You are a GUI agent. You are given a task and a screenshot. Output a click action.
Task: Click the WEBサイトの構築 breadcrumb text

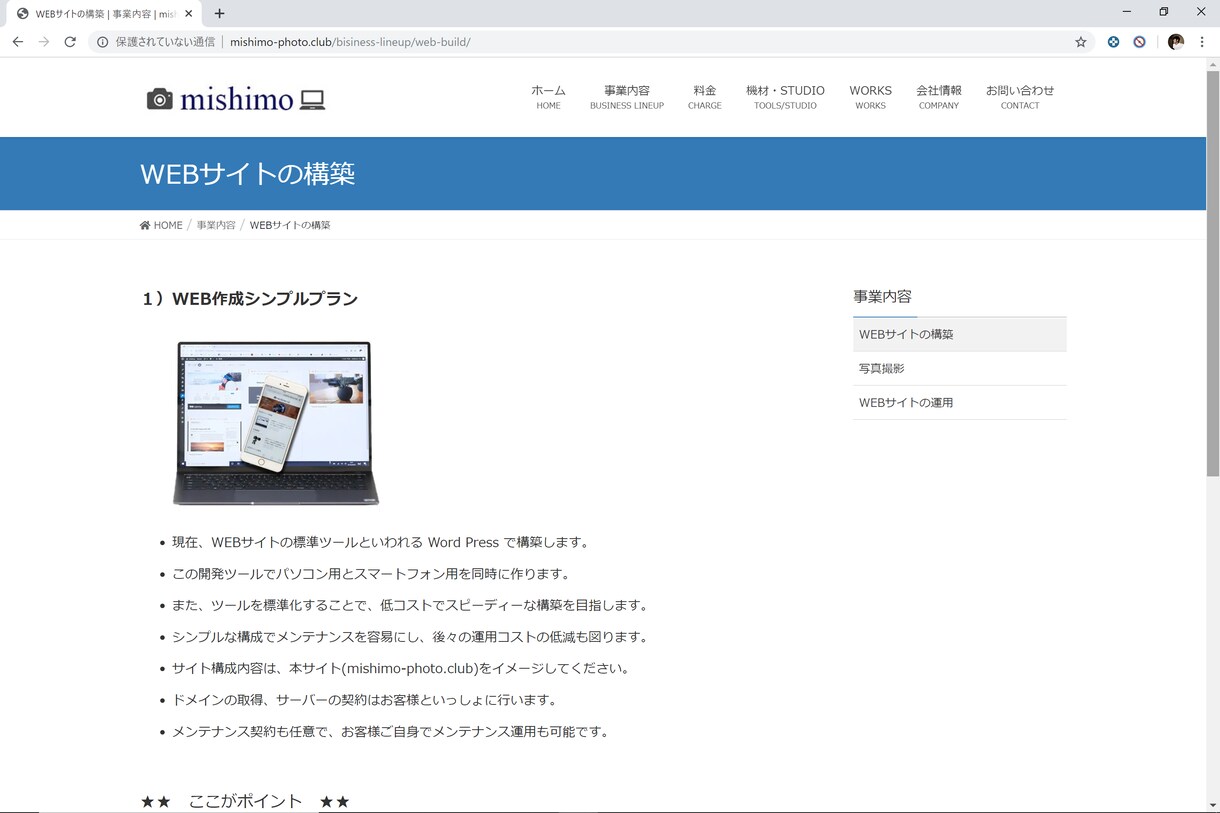290,225
